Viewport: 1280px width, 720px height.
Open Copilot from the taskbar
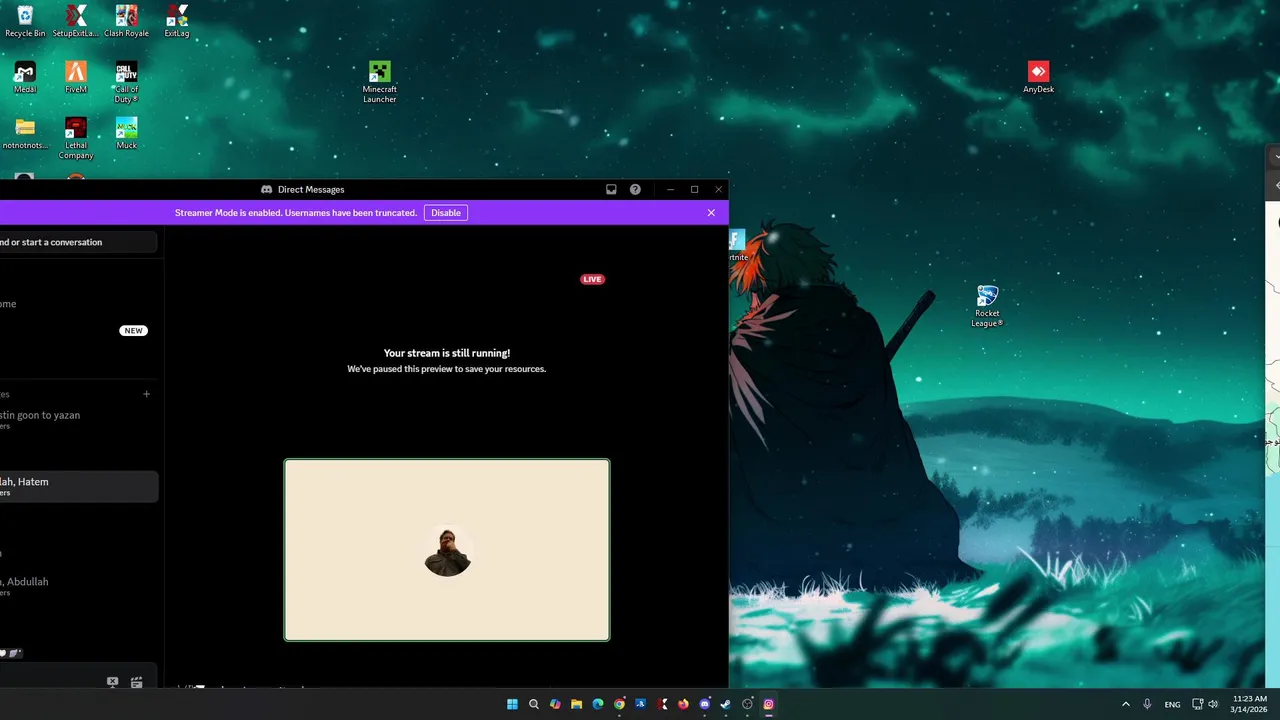[x=555, y=704]
